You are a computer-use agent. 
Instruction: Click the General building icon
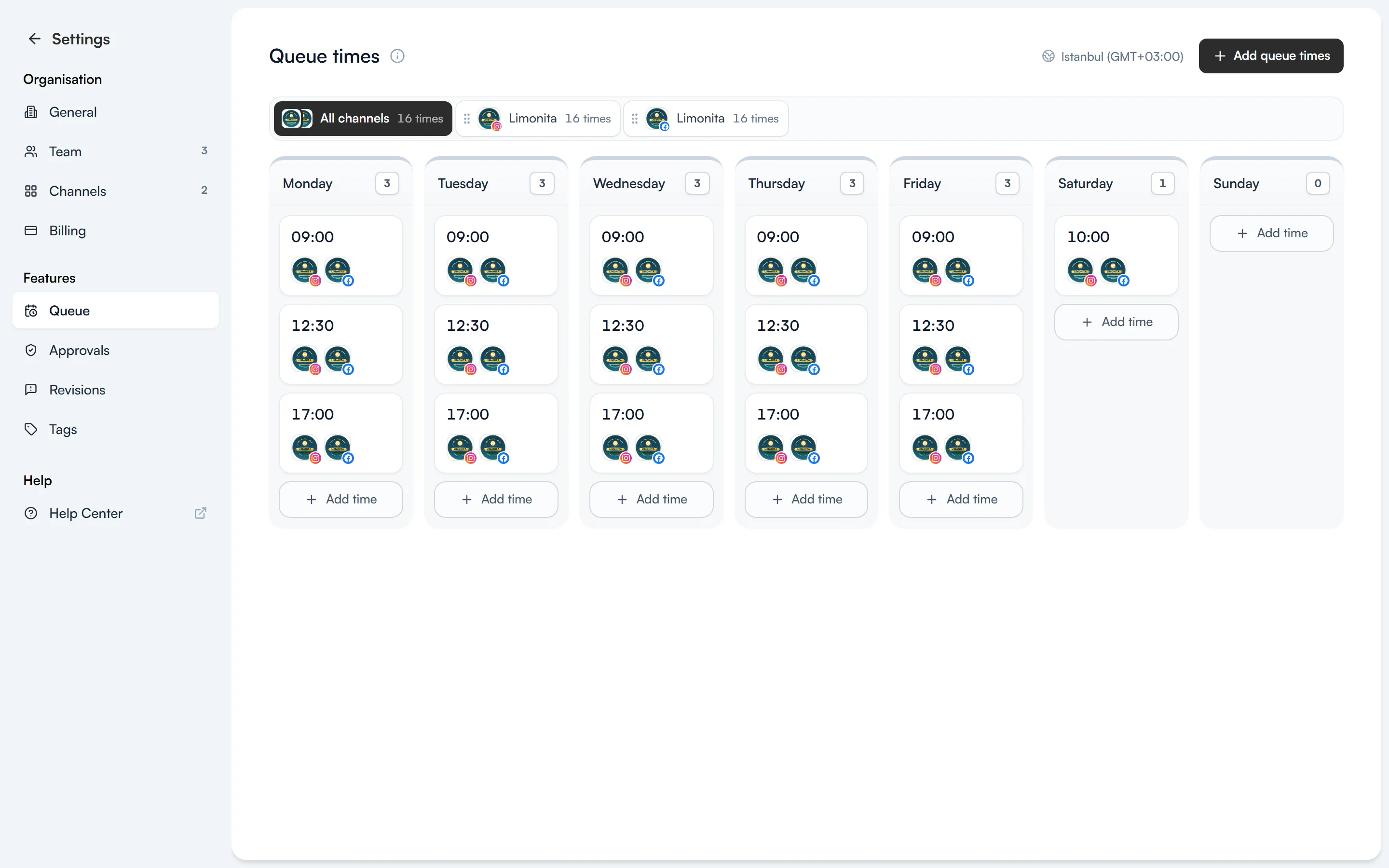pos(31,112)
